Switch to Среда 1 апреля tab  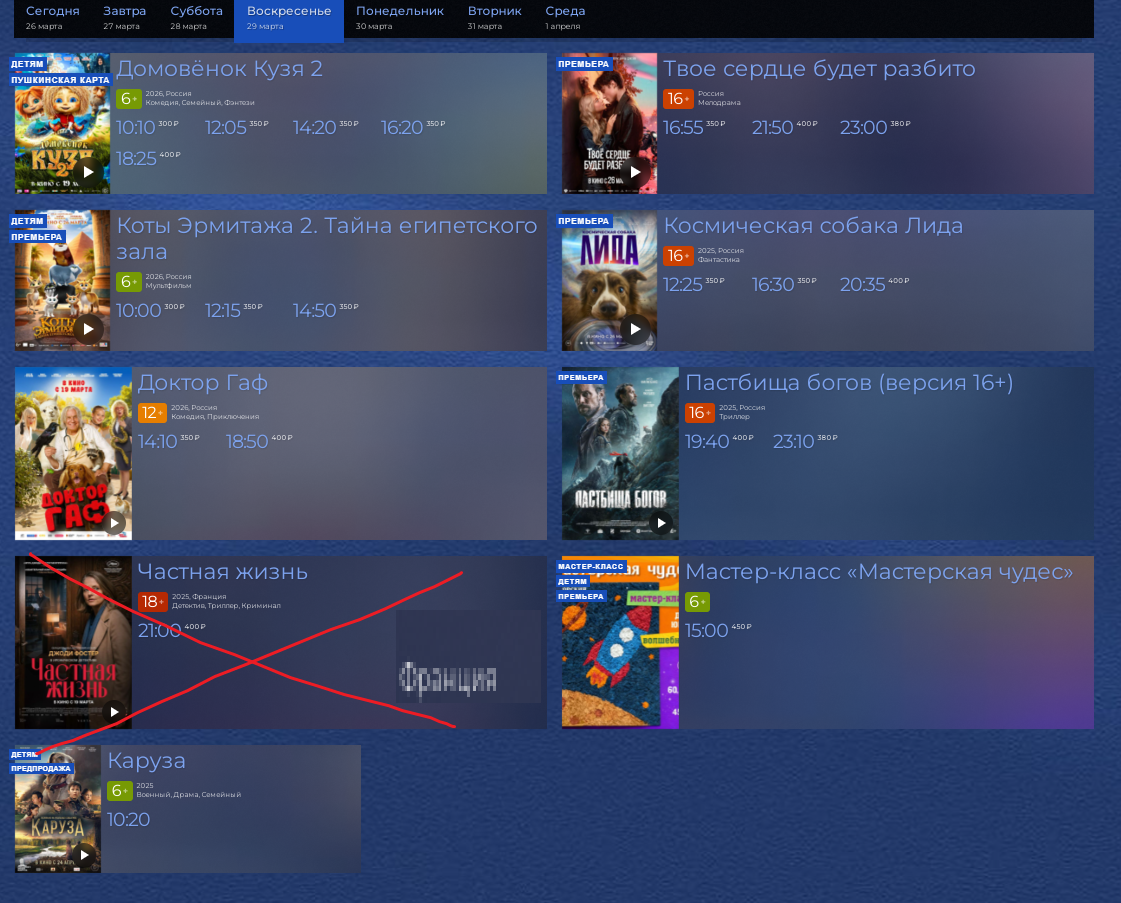565,18
